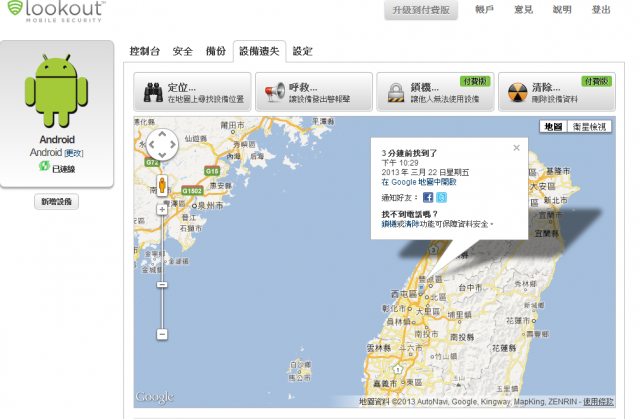Click the 新增設備 add device button

[56, 202]
